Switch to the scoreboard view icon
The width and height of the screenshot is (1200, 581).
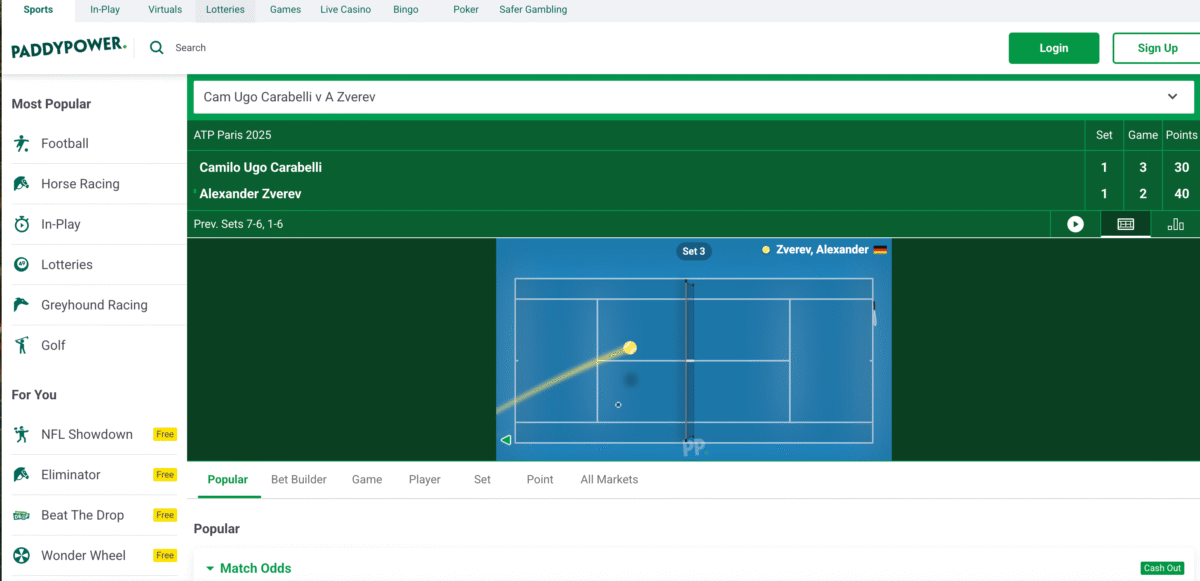coord(1125,224)
